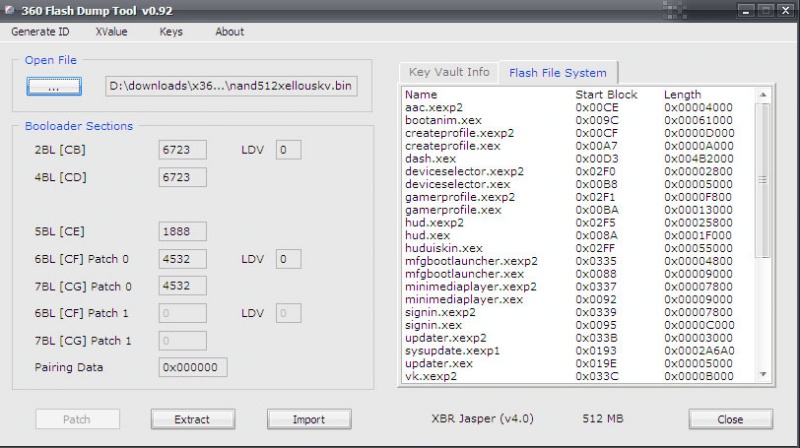Click the XBR Jasper (v4.0) status text

point(482,419)
